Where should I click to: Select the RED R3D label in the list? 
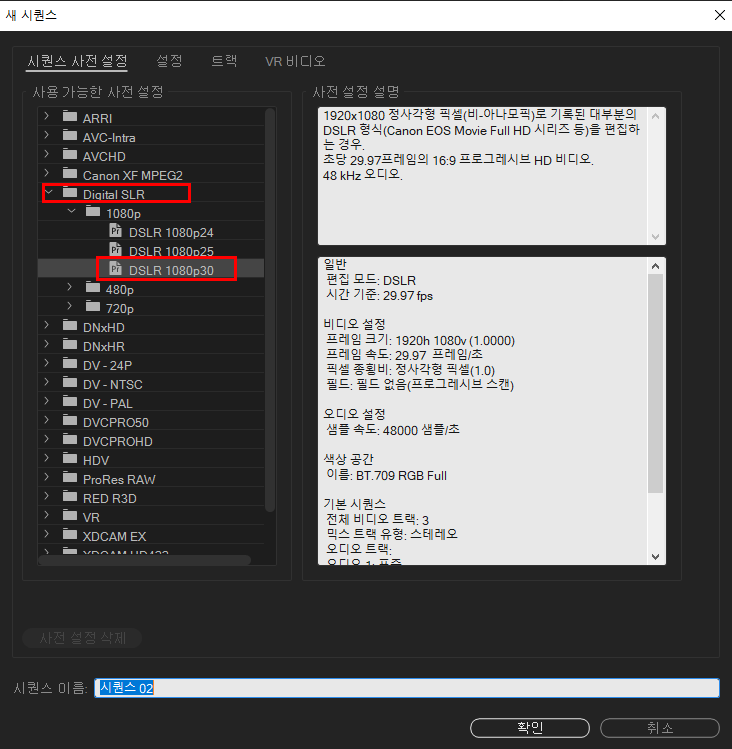[109, 498]
